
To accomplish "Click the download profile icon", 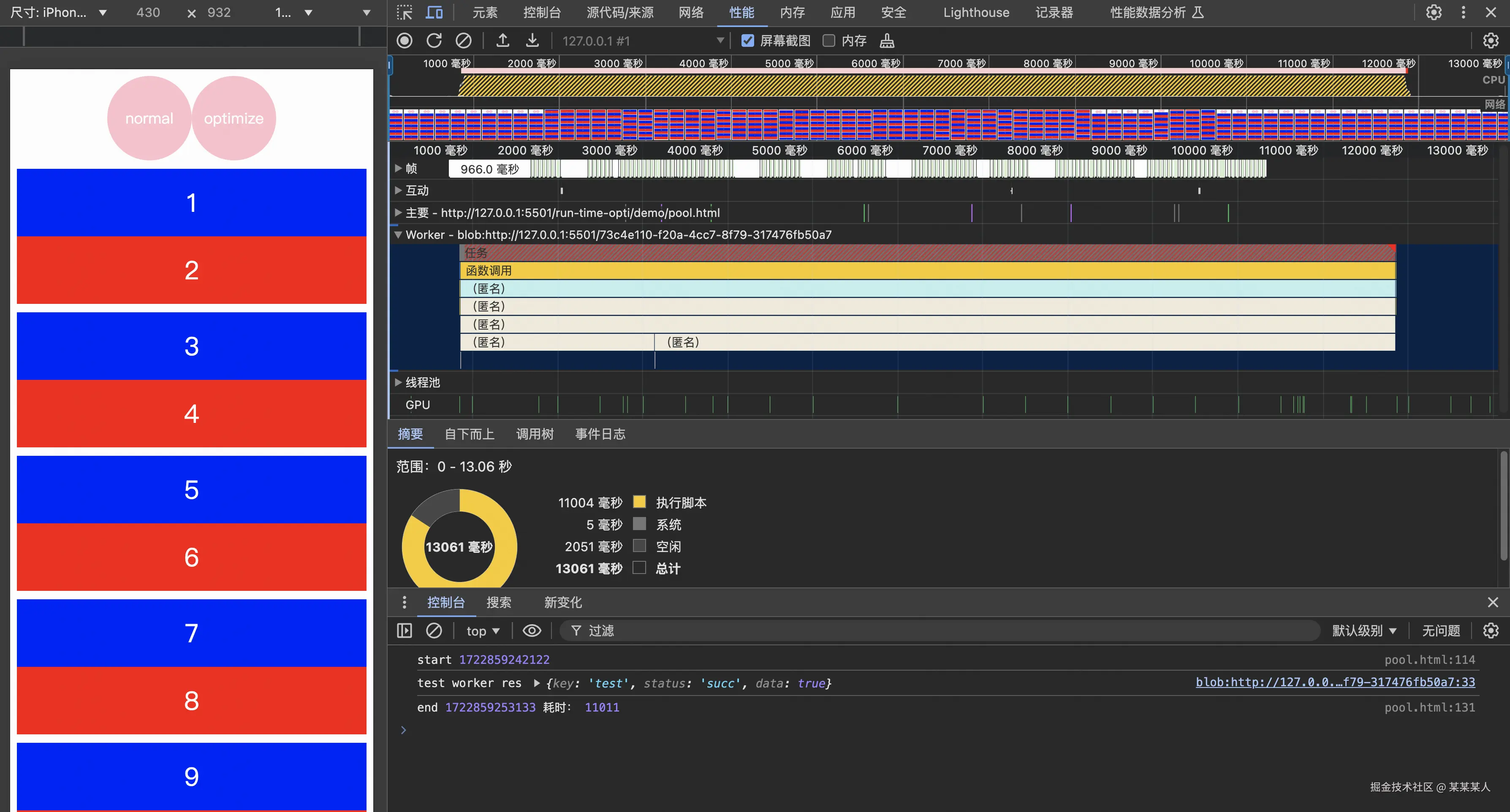I will point(532,41).
